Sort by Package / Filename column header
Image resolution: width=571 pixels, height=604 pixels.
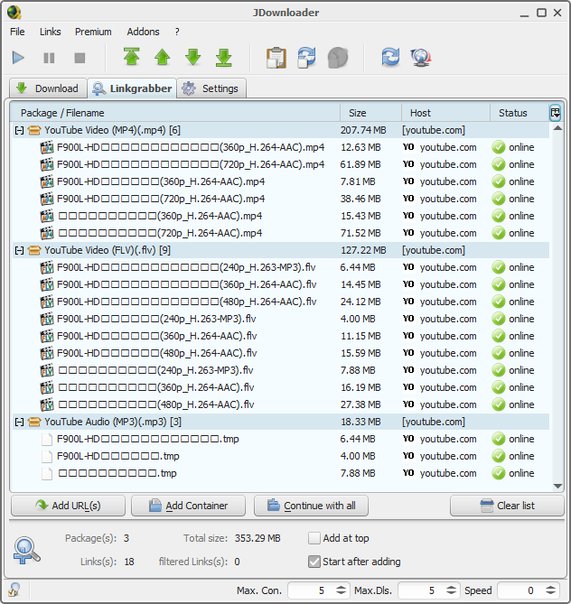[x=175, y=113]
